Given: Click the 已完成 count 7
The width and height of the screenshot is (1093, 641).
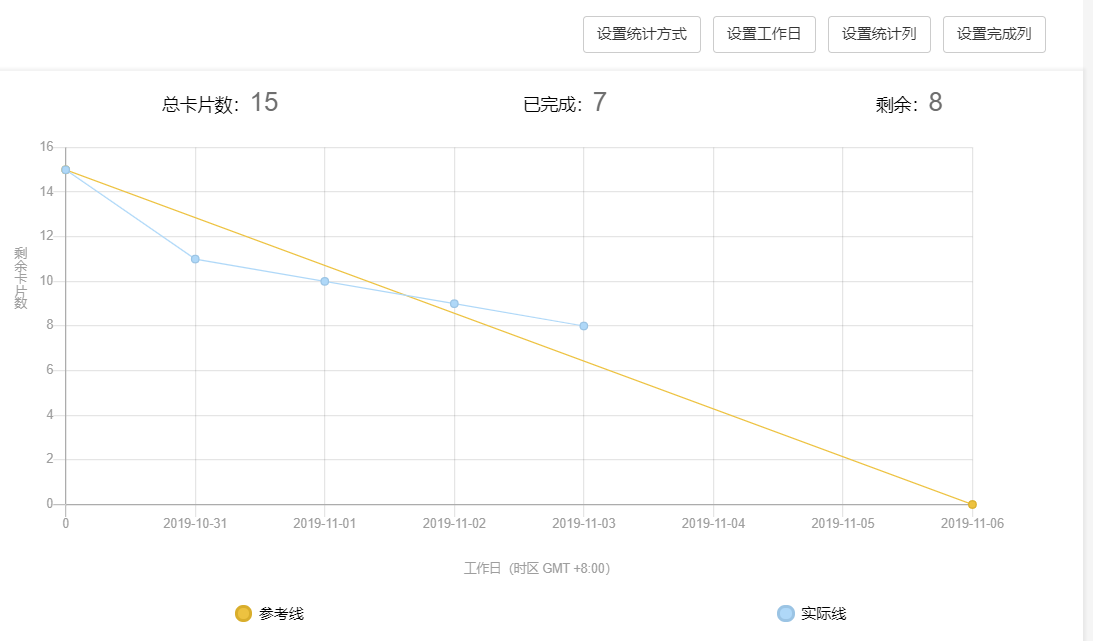Looking at the screenshot, I should (x=599, y=102).
